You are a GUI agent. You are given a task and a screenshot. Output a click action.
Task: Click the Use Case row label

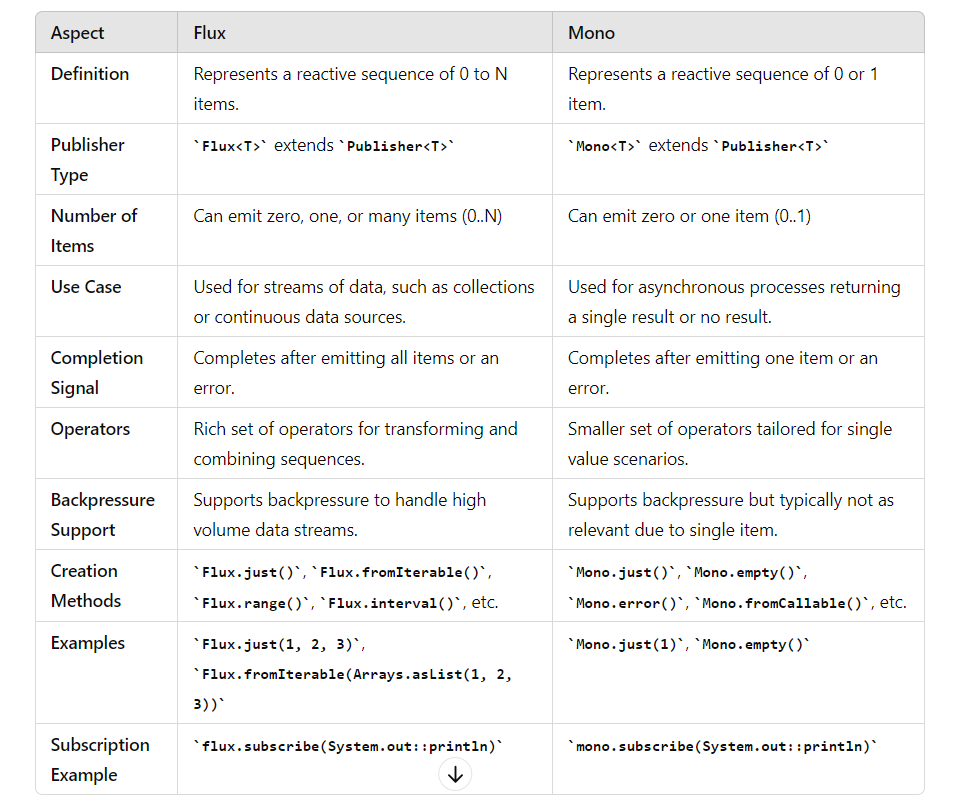(86, 287)
